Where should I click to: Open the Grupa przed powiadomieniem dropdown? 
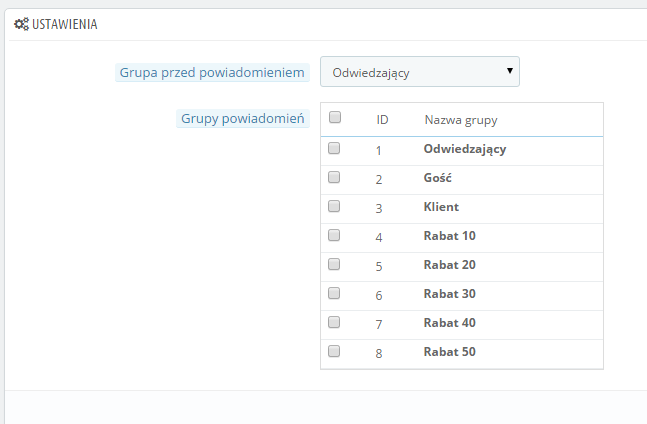tap(419, 71)
